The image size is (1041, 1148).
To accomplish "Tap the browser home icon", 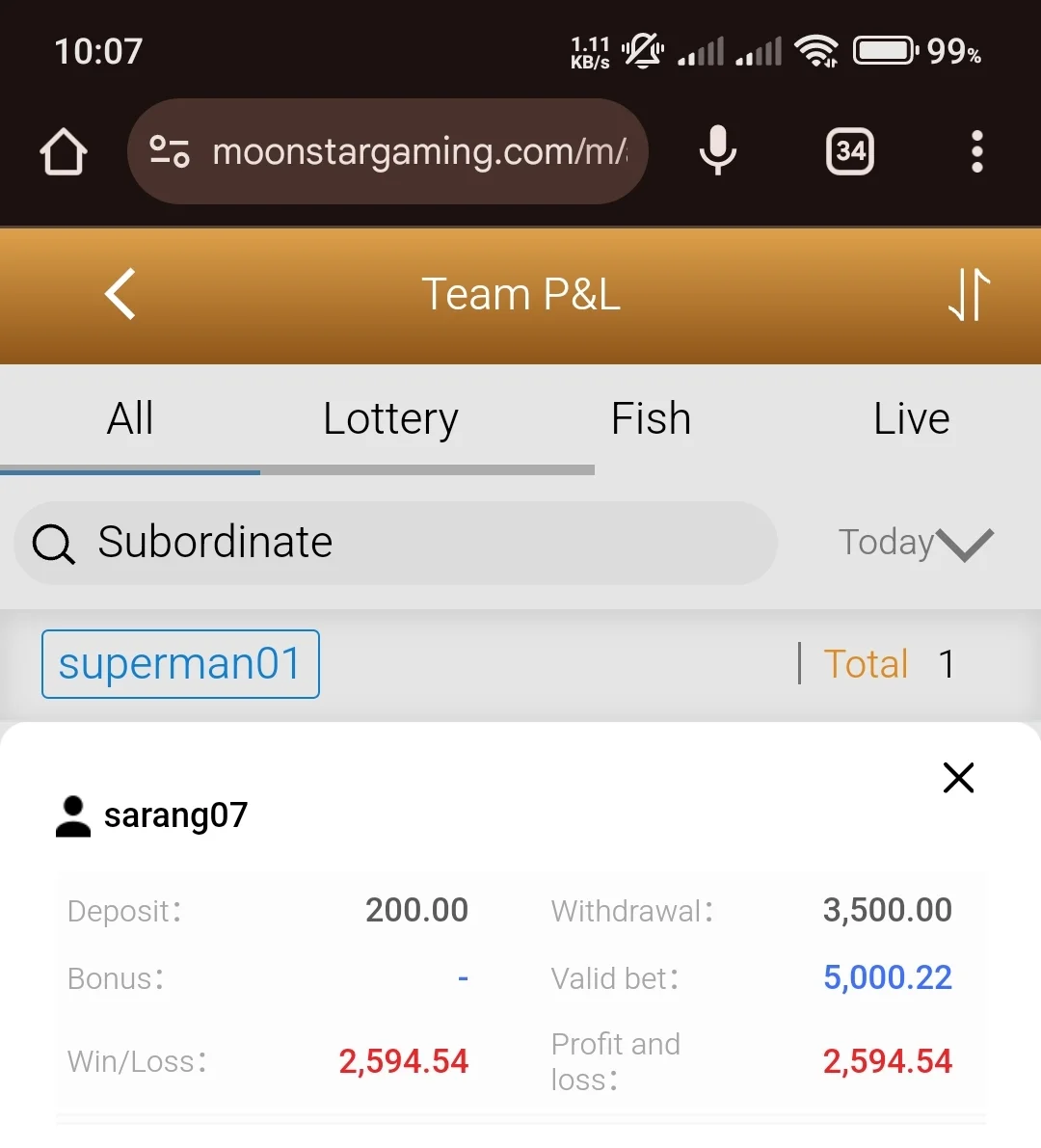I will point(63,151).
